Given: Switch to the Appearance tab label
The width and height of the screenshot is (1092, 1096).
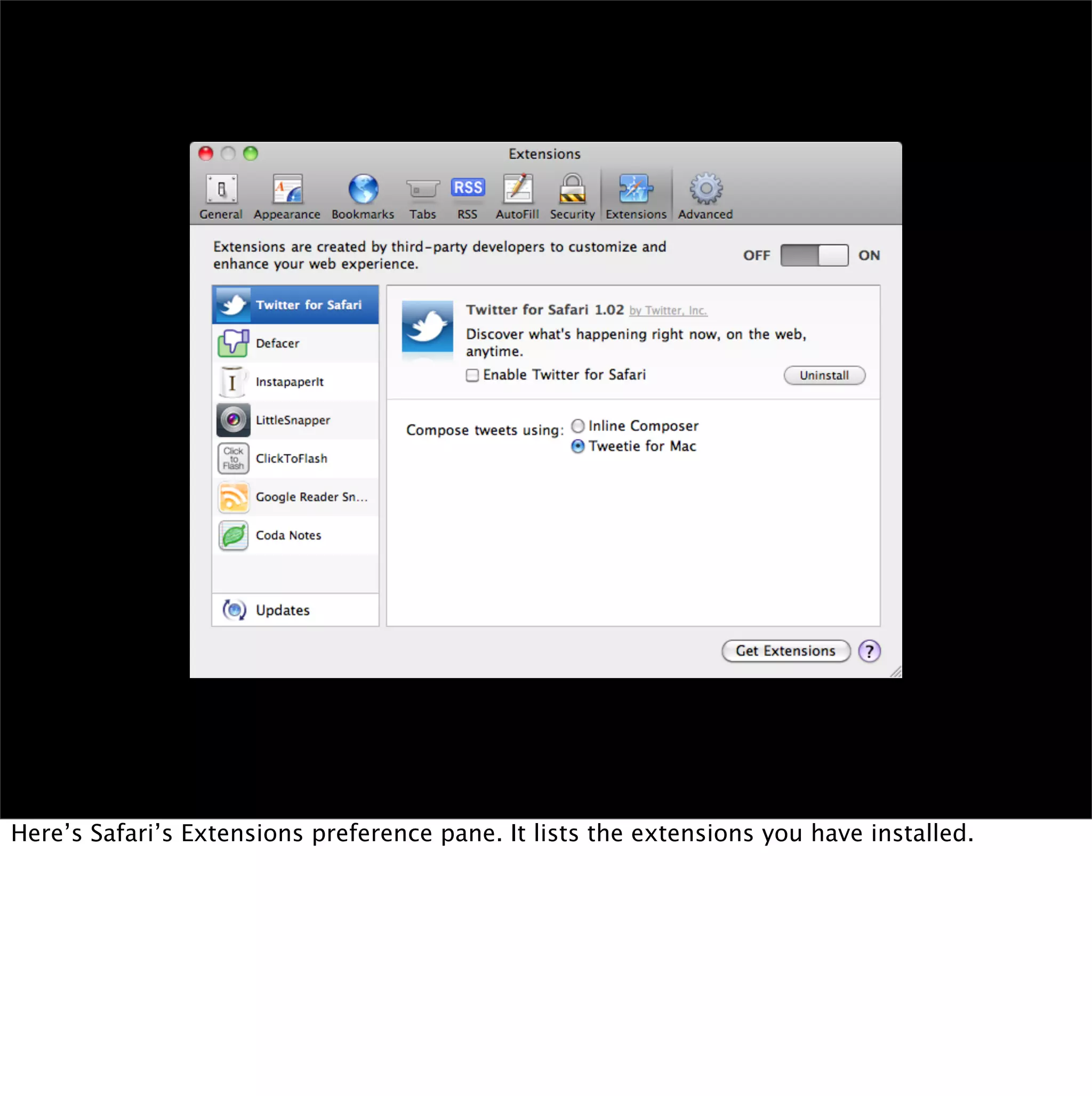Looking at the screenshot, I should pos(287,214).
